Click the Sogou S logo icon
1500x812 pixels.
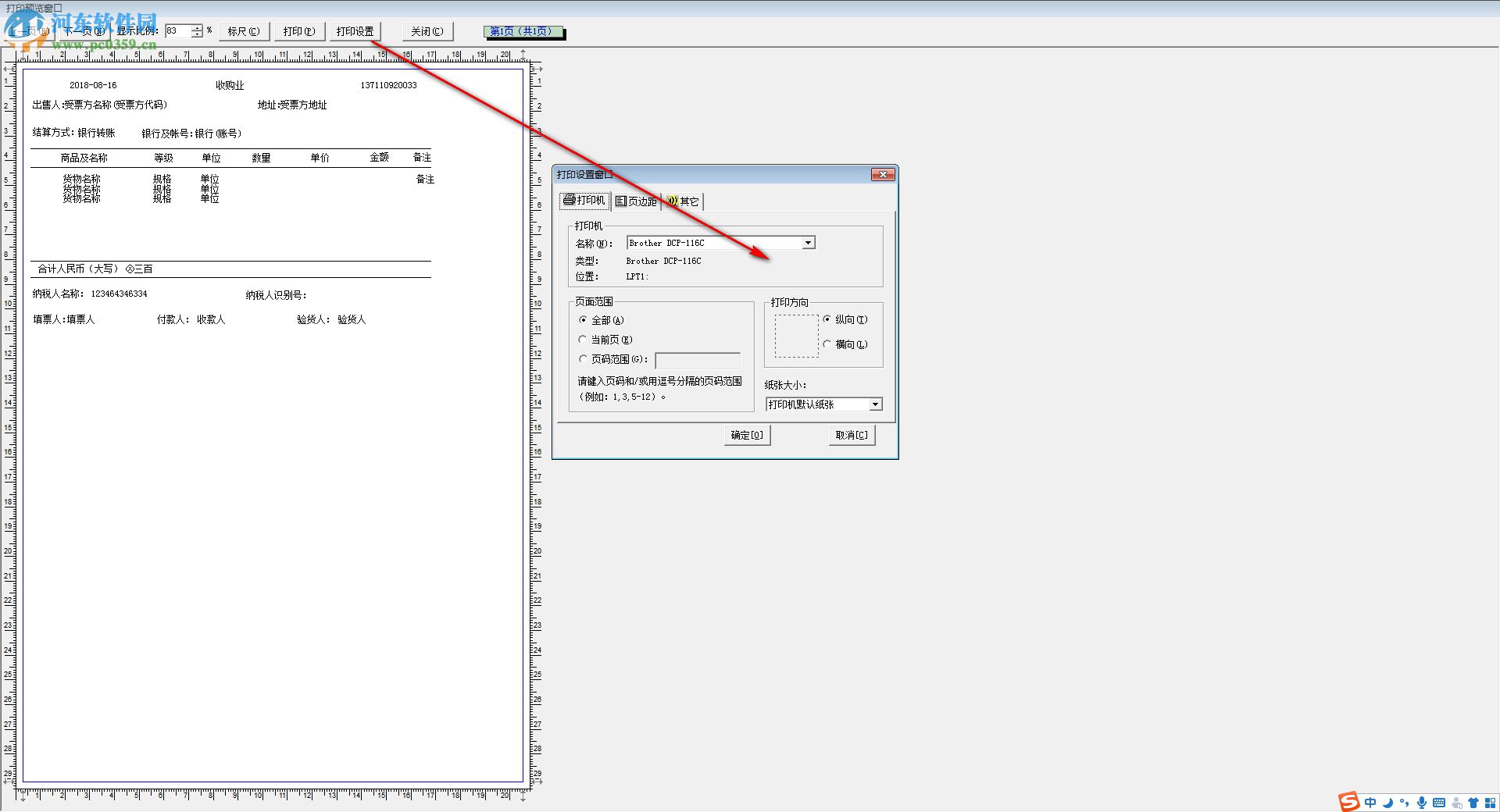(1349, 802)
